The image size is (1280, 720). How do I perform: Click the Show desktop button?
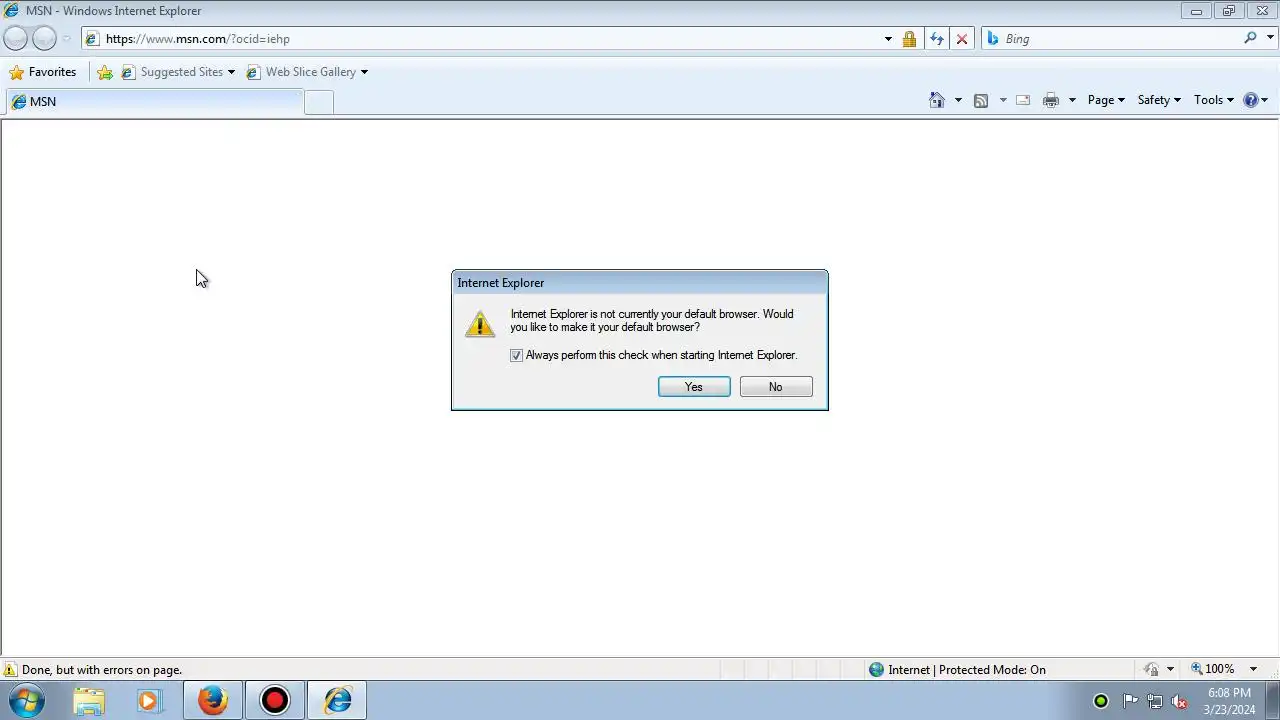1273,701
